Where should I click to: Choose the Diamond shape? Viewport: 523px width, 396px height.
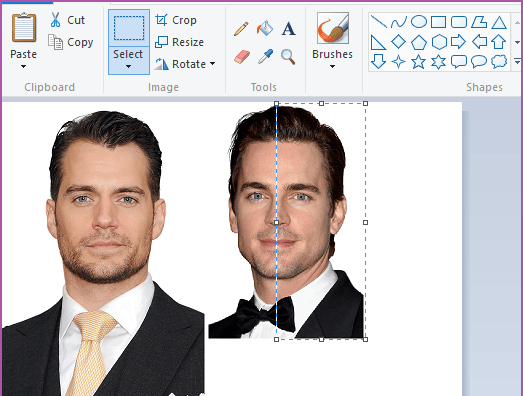[x=399, y=42]
